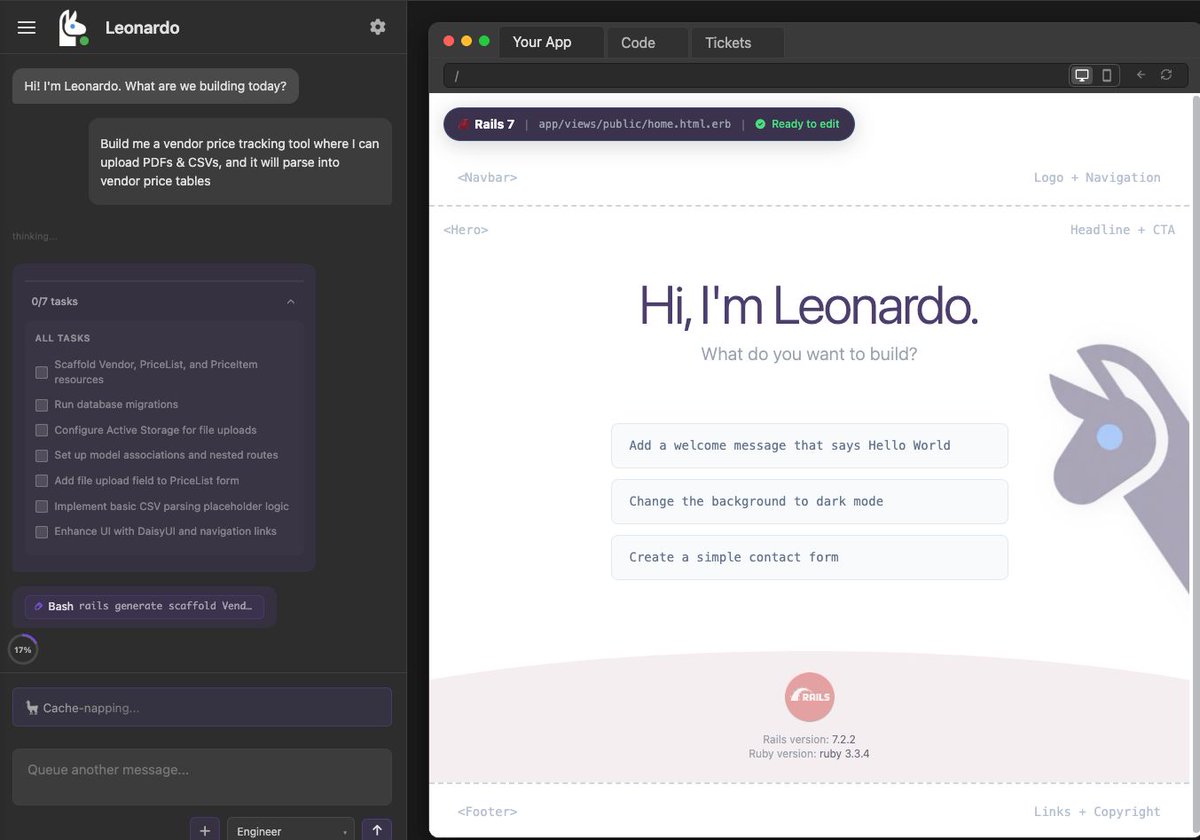Click the green Ready to edit check icon
The width and height of the screenshot is (1200, 840).
point(760,124)
